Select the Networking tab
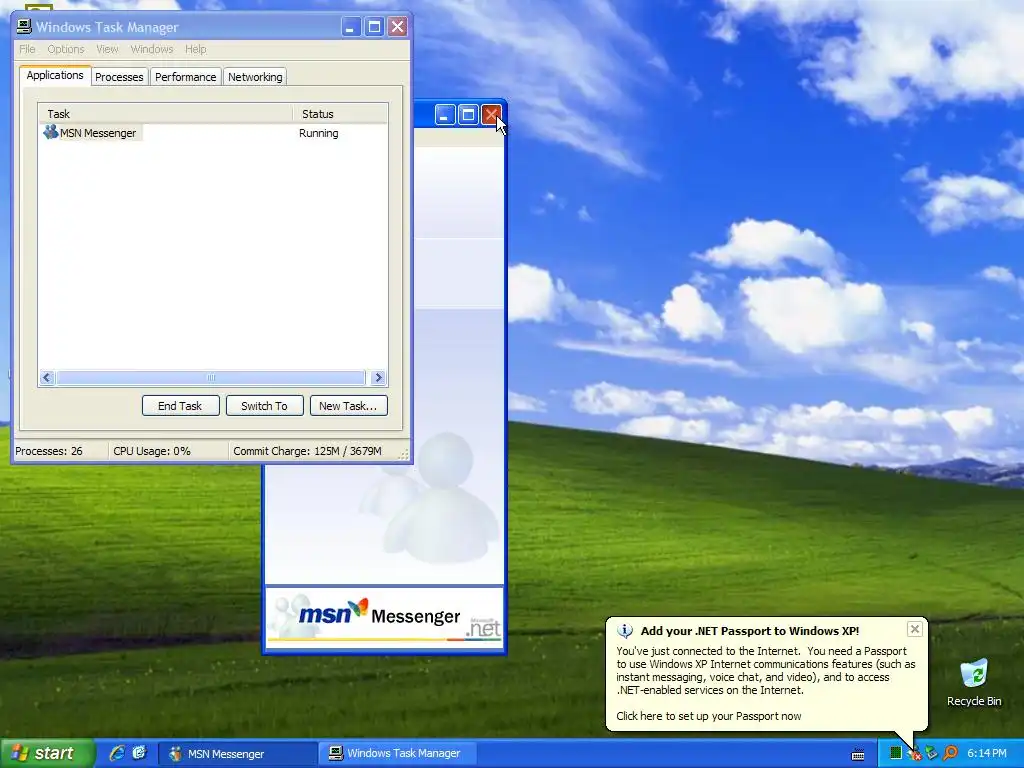 click(x=255, y=77)
